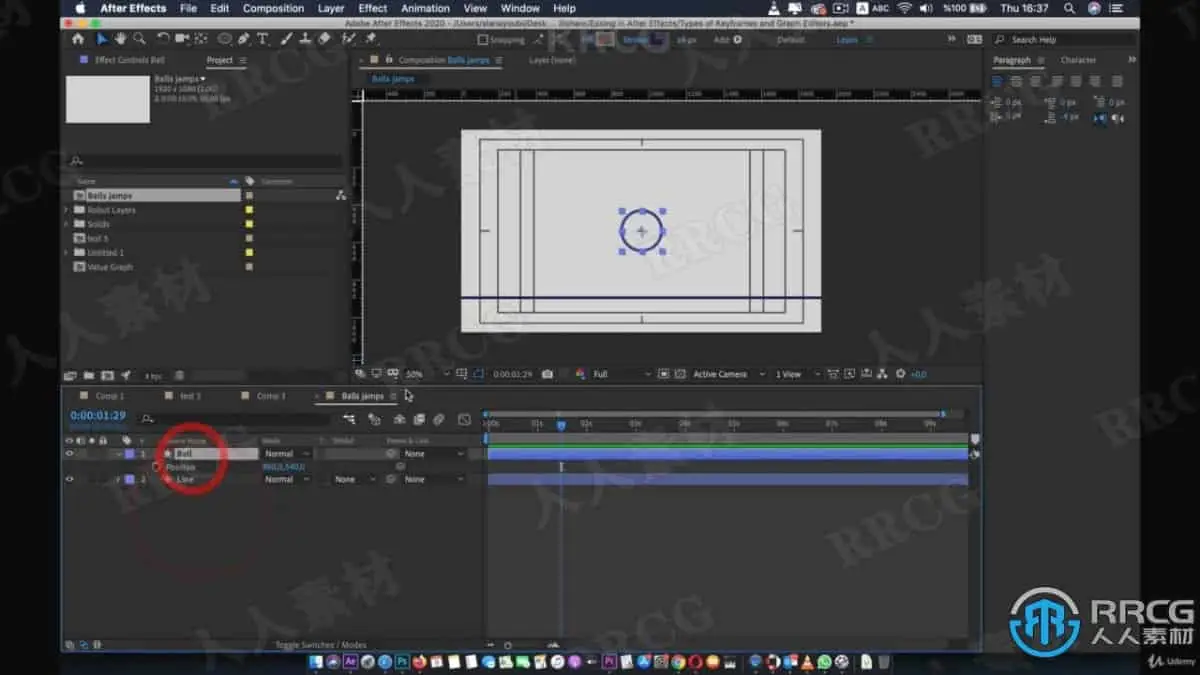Click the current time 0:00:01:29 display
The image size is (1200, 675).
tap(98, 416)
